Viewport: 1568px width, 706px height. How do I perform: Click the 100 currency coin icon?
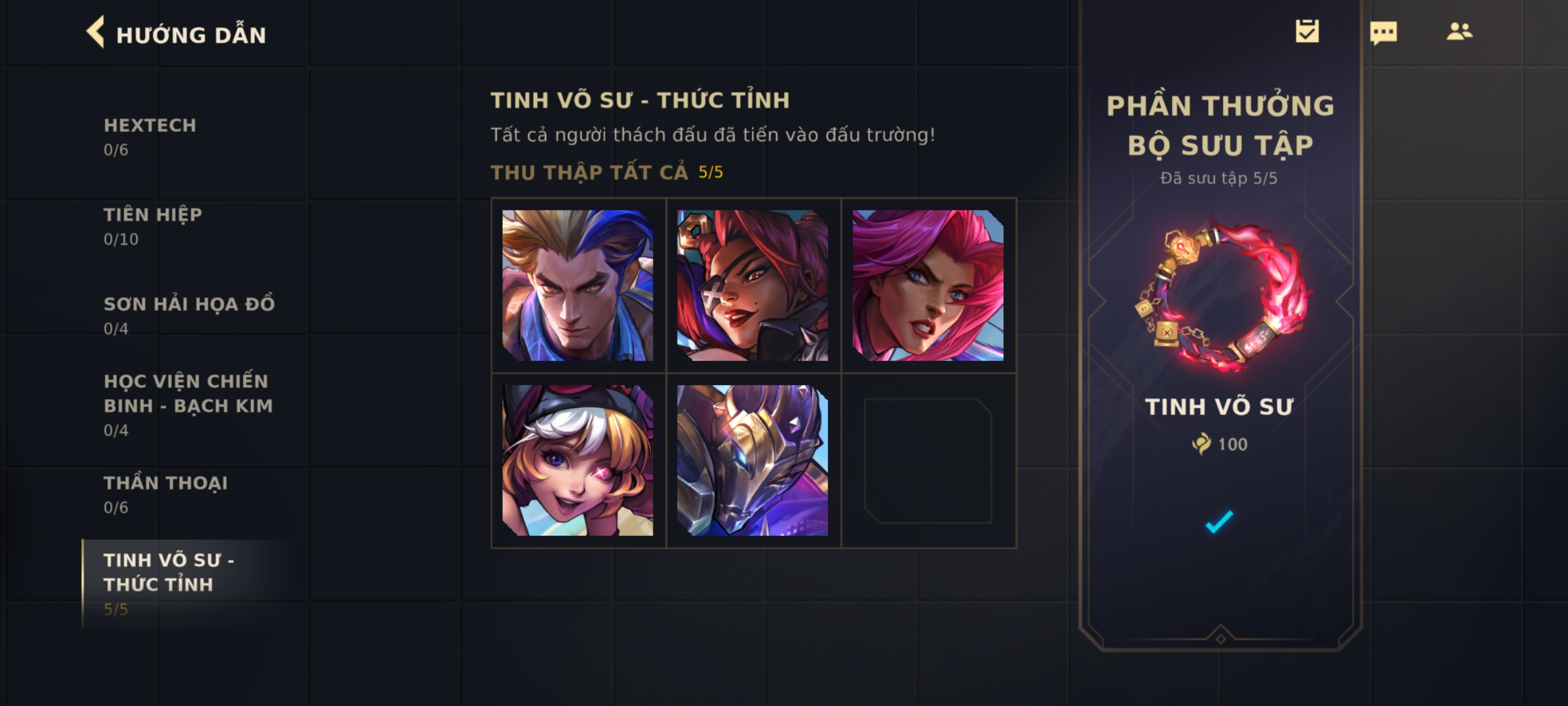[1201, 444]
